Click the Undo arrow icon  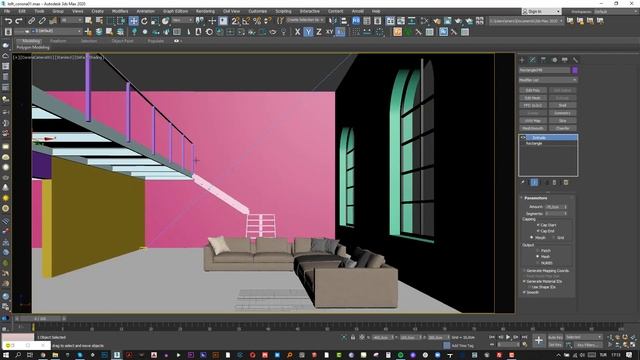[8, 21]
